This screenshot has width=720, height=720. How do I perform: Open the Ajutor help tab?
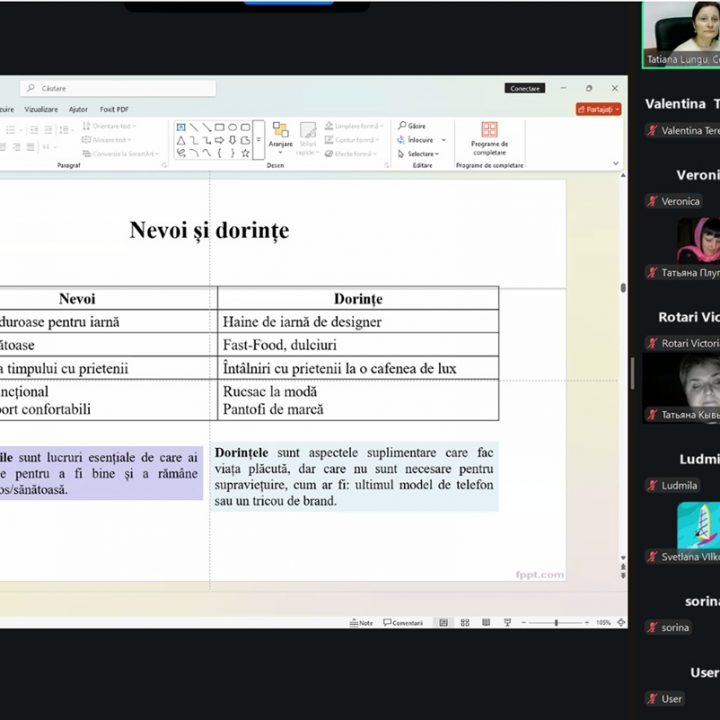[78, 109]
